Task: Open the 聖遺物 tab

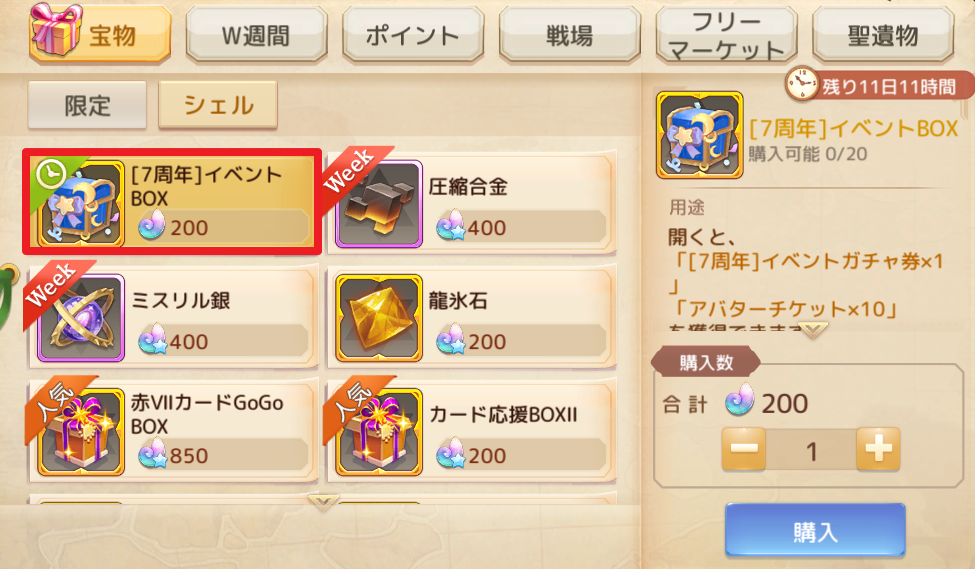Action: click(x=883, y=35)
